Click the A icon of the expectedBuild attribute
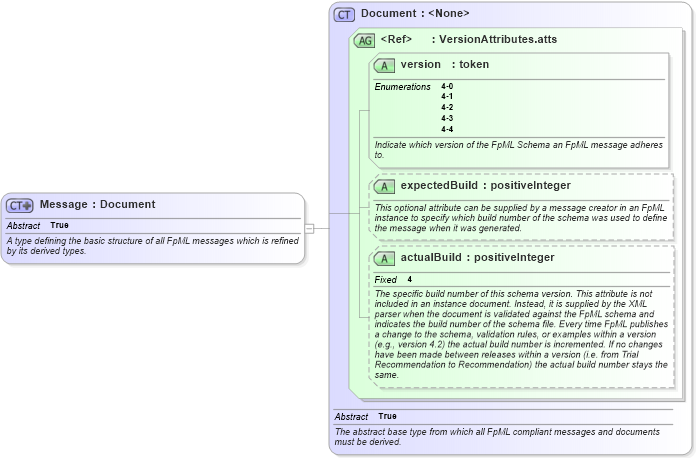The image size is (696, 458). click(x=384, y=186)
